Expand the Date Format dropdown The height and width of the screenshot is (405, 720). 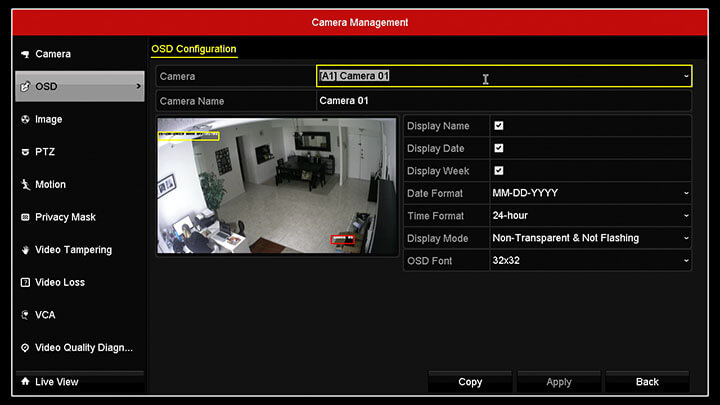pos(590,193)
